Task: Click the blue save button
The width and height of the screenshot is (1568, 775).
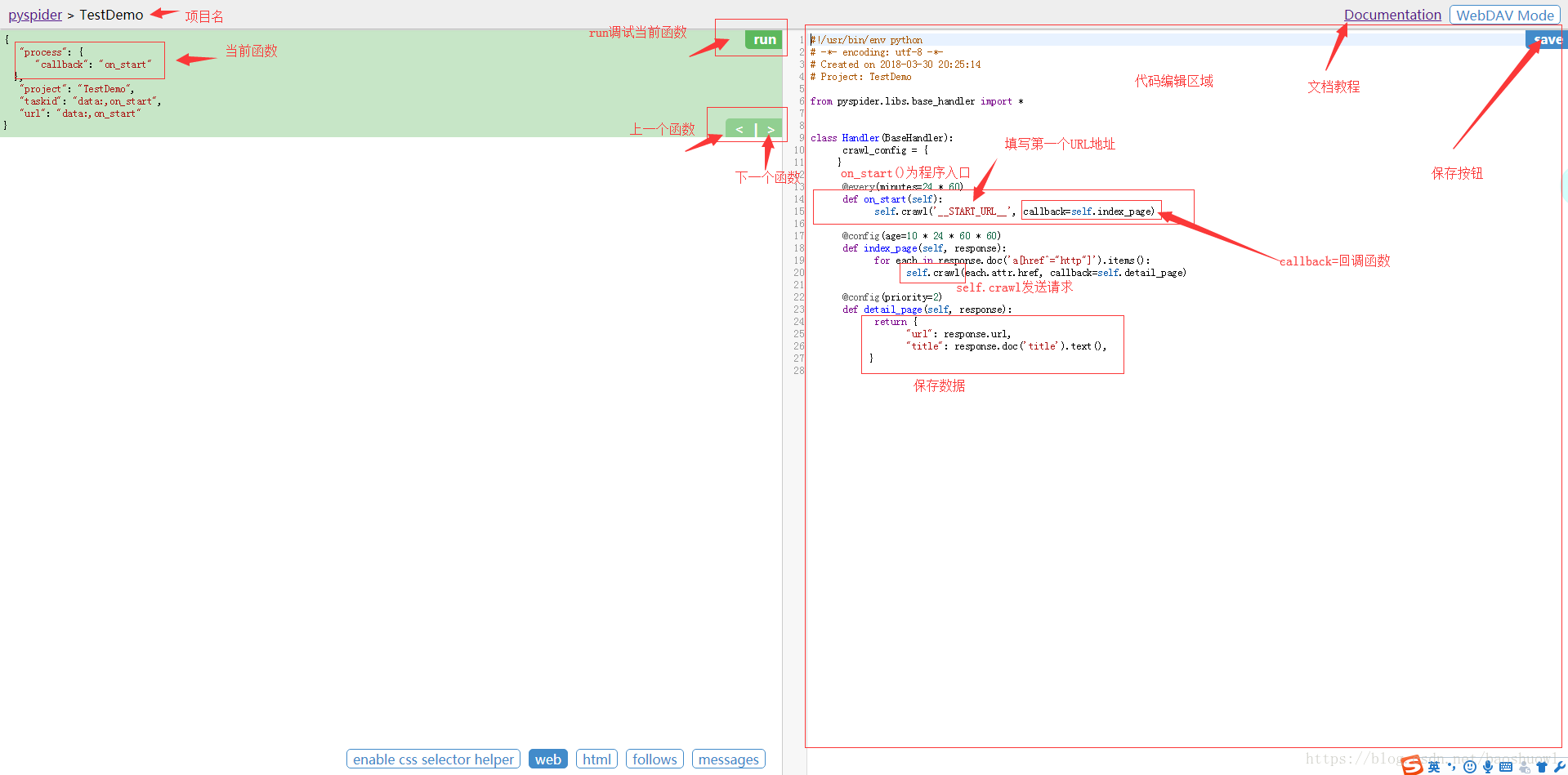Action: 1547,39
